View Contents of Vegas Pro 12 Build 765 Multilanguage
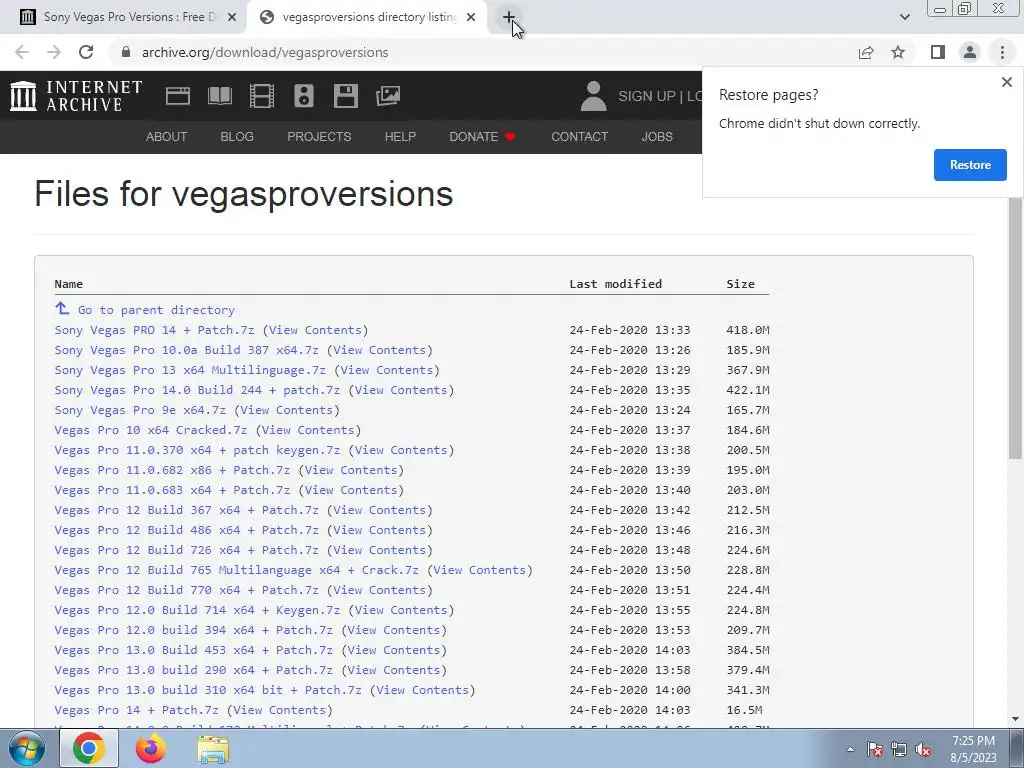 click(x=479, y=570)
